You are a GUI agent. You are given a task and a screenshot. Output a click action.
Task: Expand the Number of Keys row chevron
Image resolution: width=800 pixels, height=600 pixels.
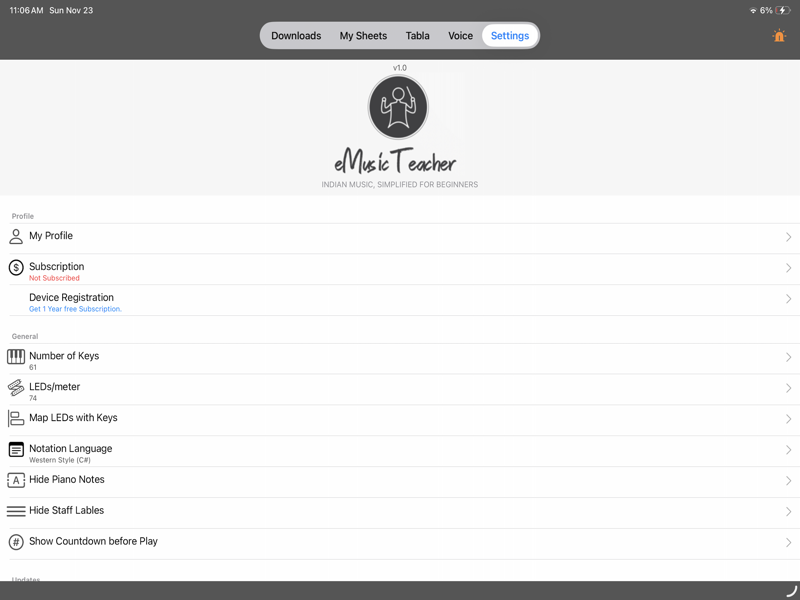[x=788, y=356]
